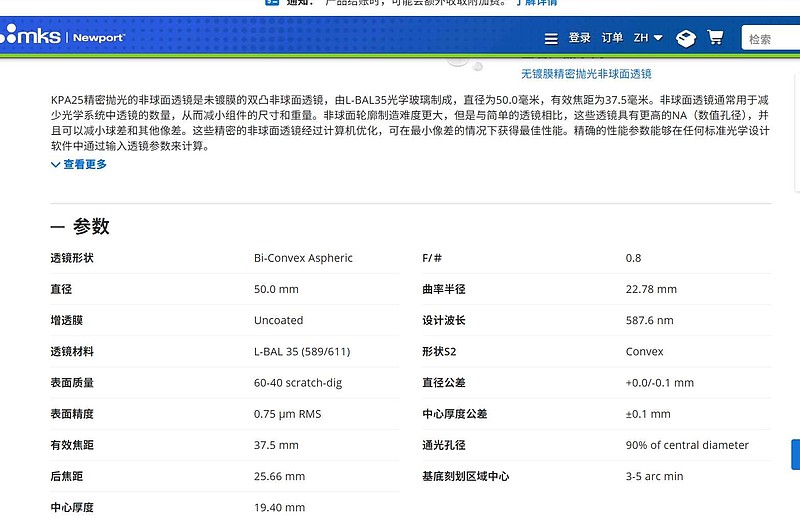
Task: Click the 通光孔径 label
Action: [x=444, y=445]
